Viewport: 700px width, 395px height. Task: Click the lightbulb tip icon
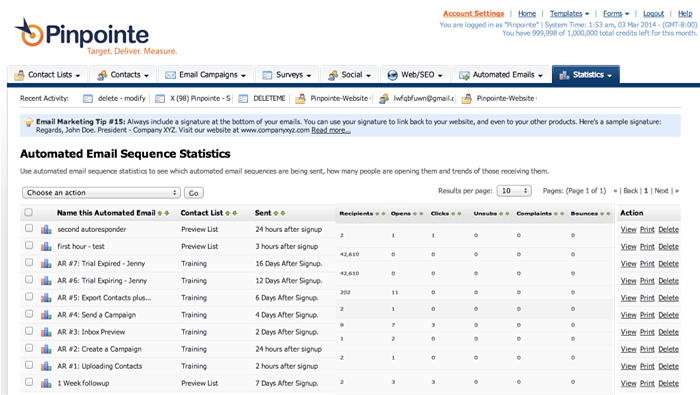tap(28, 122)
